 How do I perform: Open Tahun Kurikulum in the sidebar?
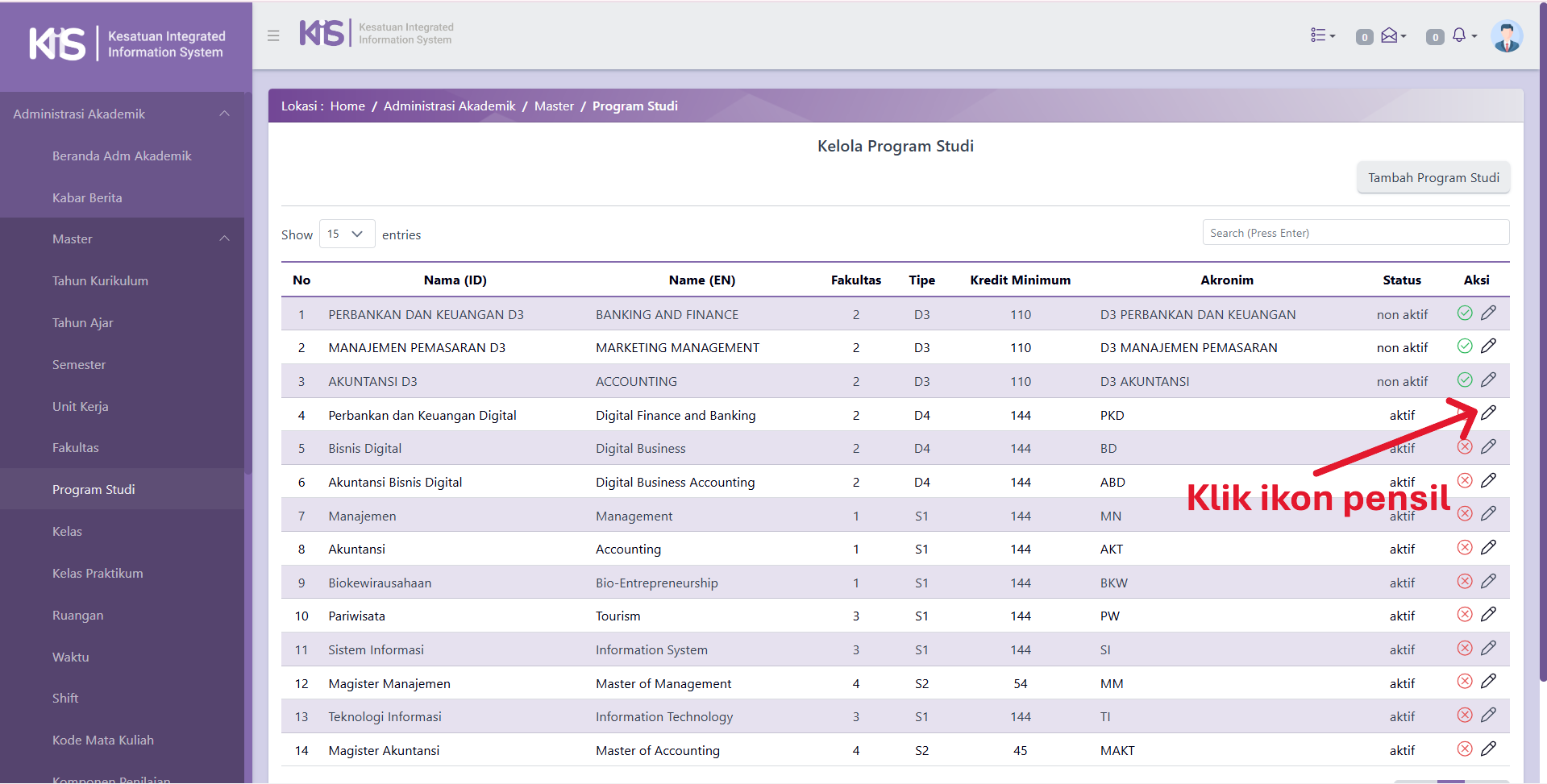100,280
